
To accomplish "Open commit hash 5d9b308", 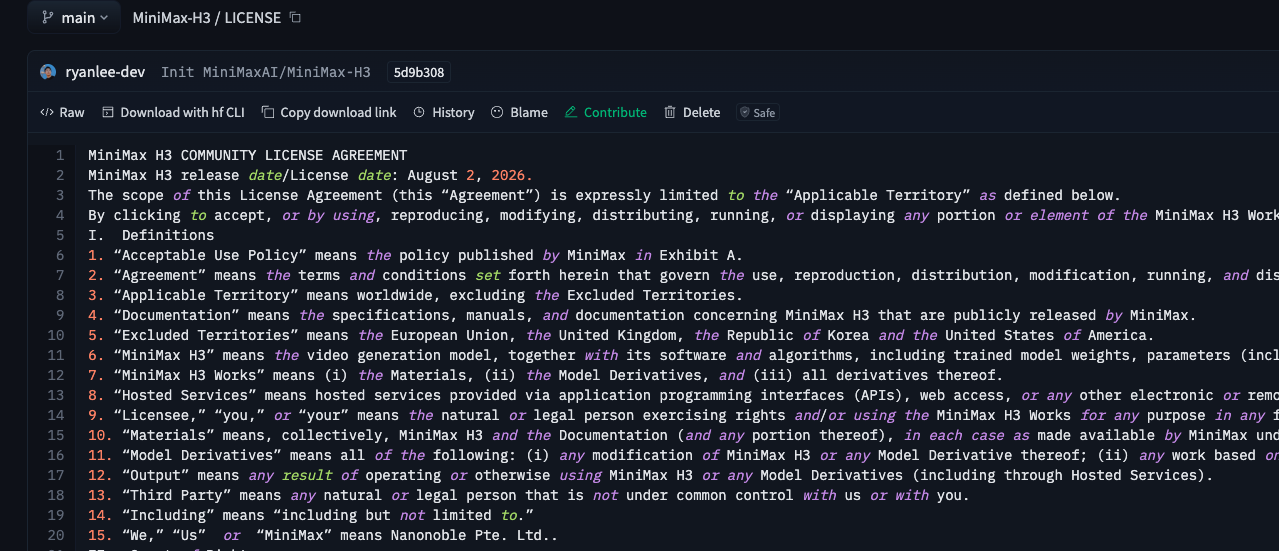I will tap(420, 72).
